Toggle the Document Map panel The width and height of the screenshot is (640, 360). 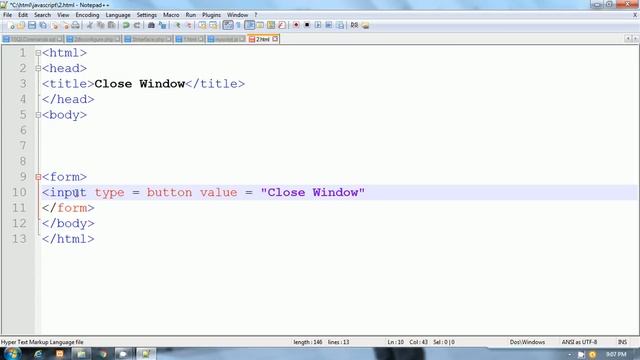point(271,25)
